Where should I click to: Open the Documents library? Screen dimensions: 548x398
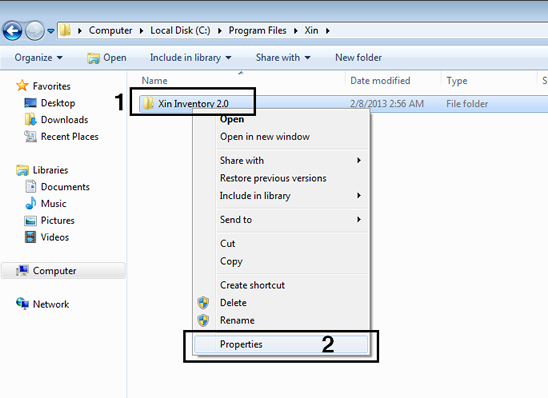[65, 187]
